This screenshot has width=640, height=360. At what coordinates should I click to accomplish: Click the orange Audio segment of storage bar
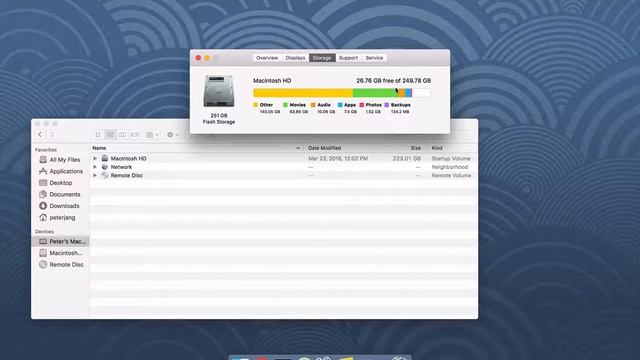point(401,93)
